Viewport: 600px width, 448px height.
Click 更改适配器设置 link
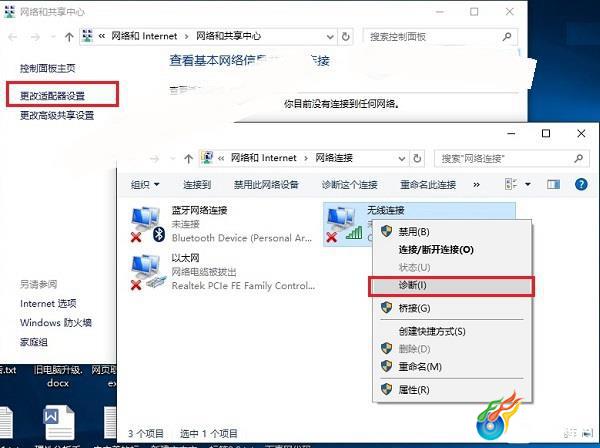[x=52, y=96]
